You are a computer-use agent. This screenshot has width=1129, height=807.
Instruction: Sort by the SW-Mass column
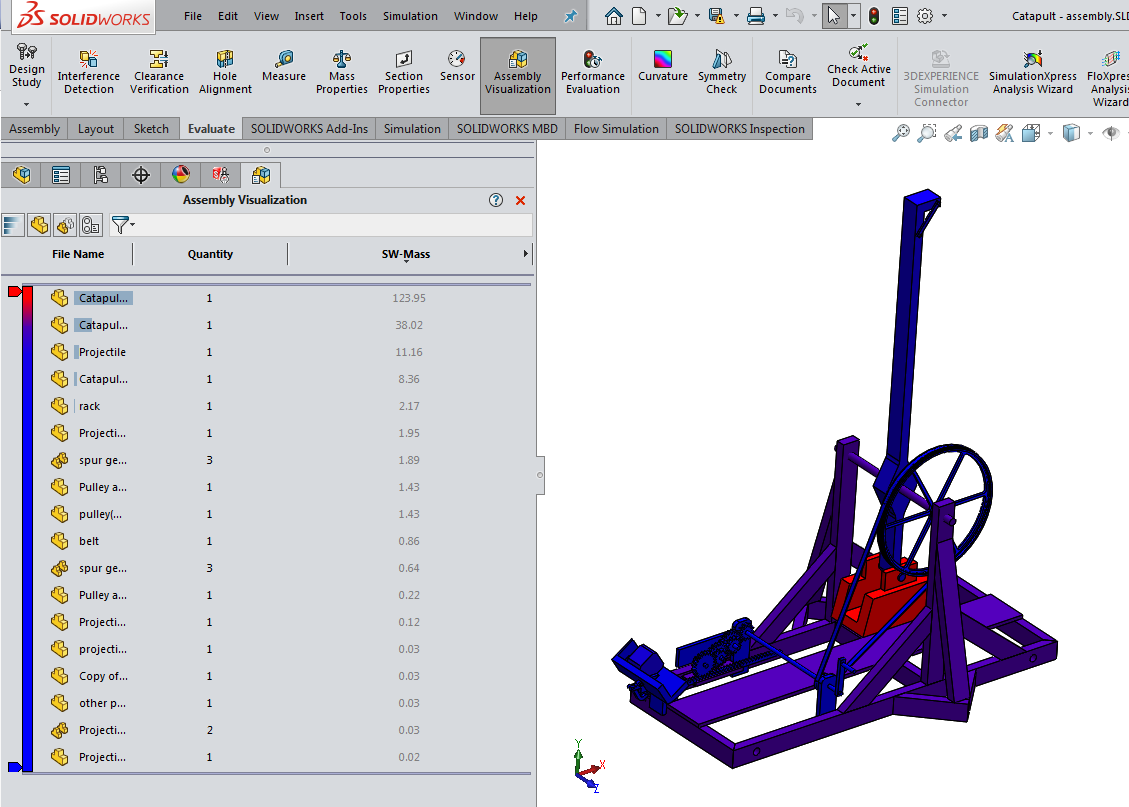tap(405, 254)
